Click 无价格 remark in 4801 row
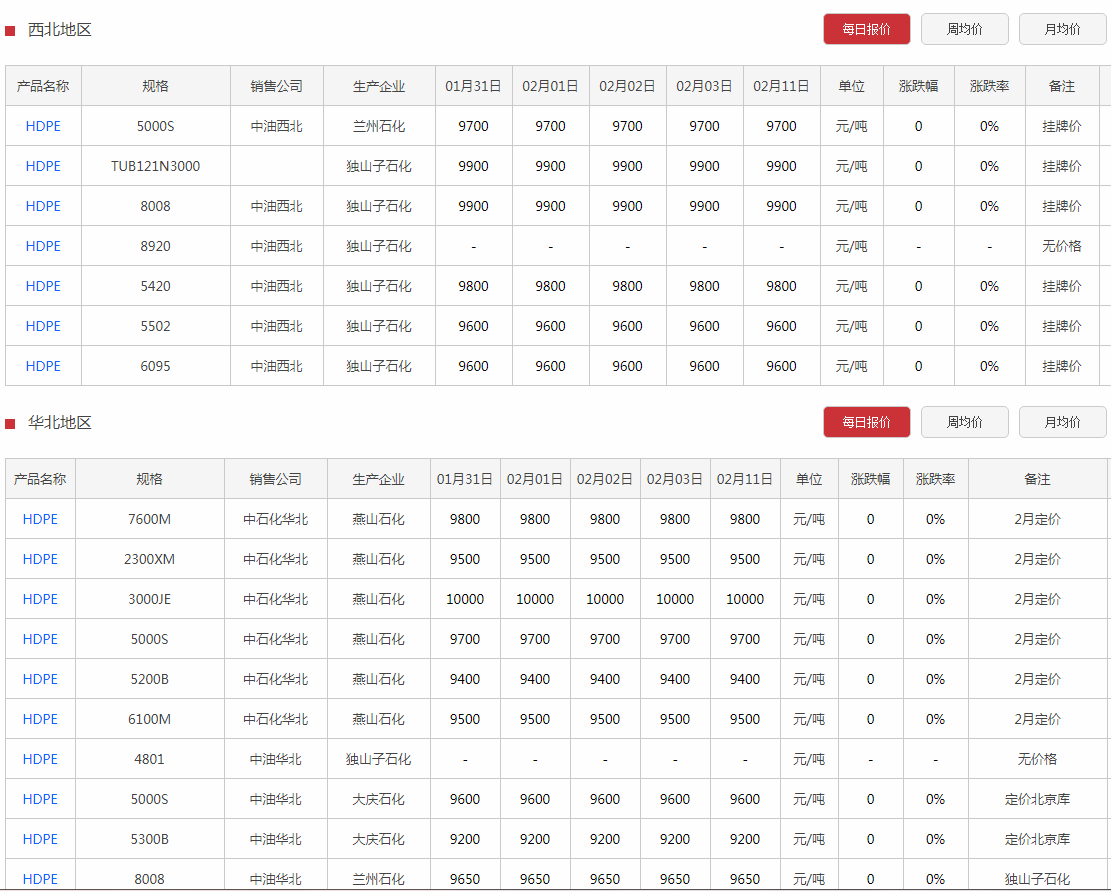This screenshot has width=1111, height=891. 1037,759
